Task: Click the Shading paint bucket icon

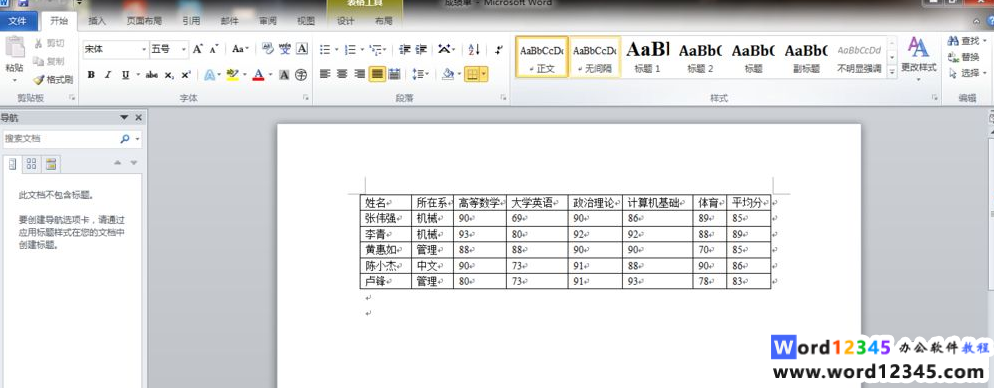Action: click(448, 75)
